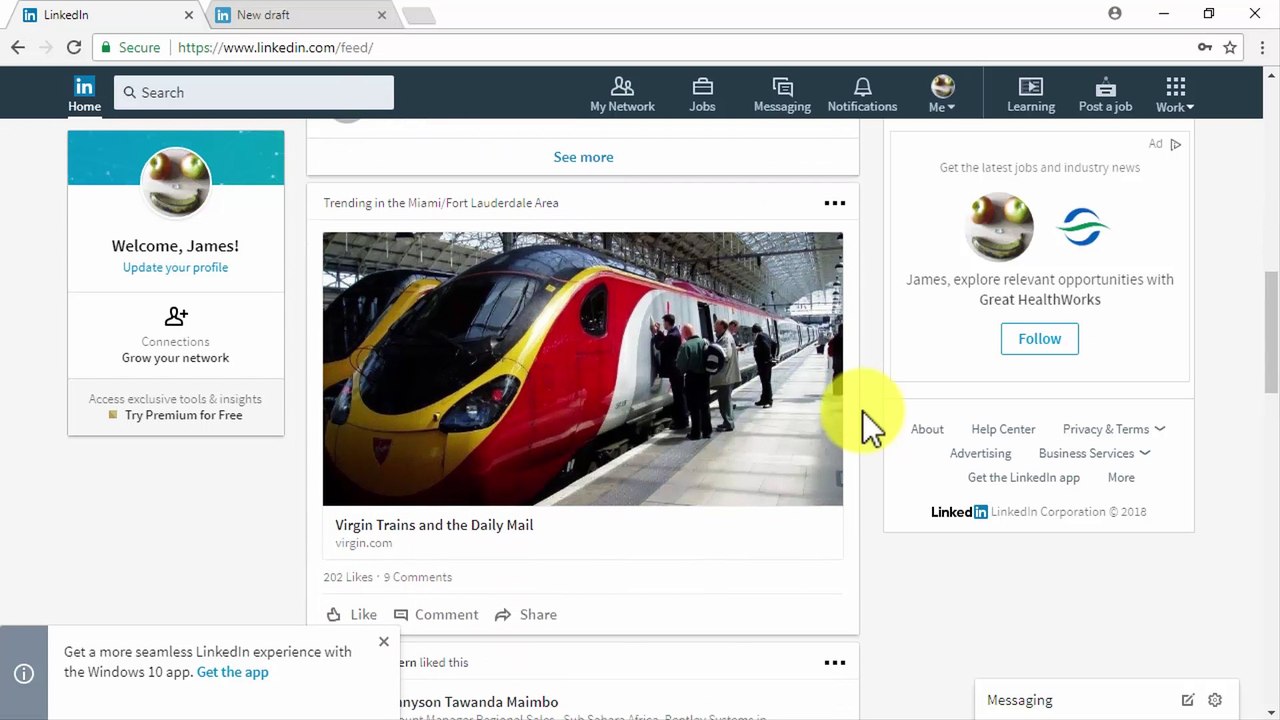Close the LinkedIn browser tab
The width and height of the screenshot is (1280, 720).
point(188,15)
